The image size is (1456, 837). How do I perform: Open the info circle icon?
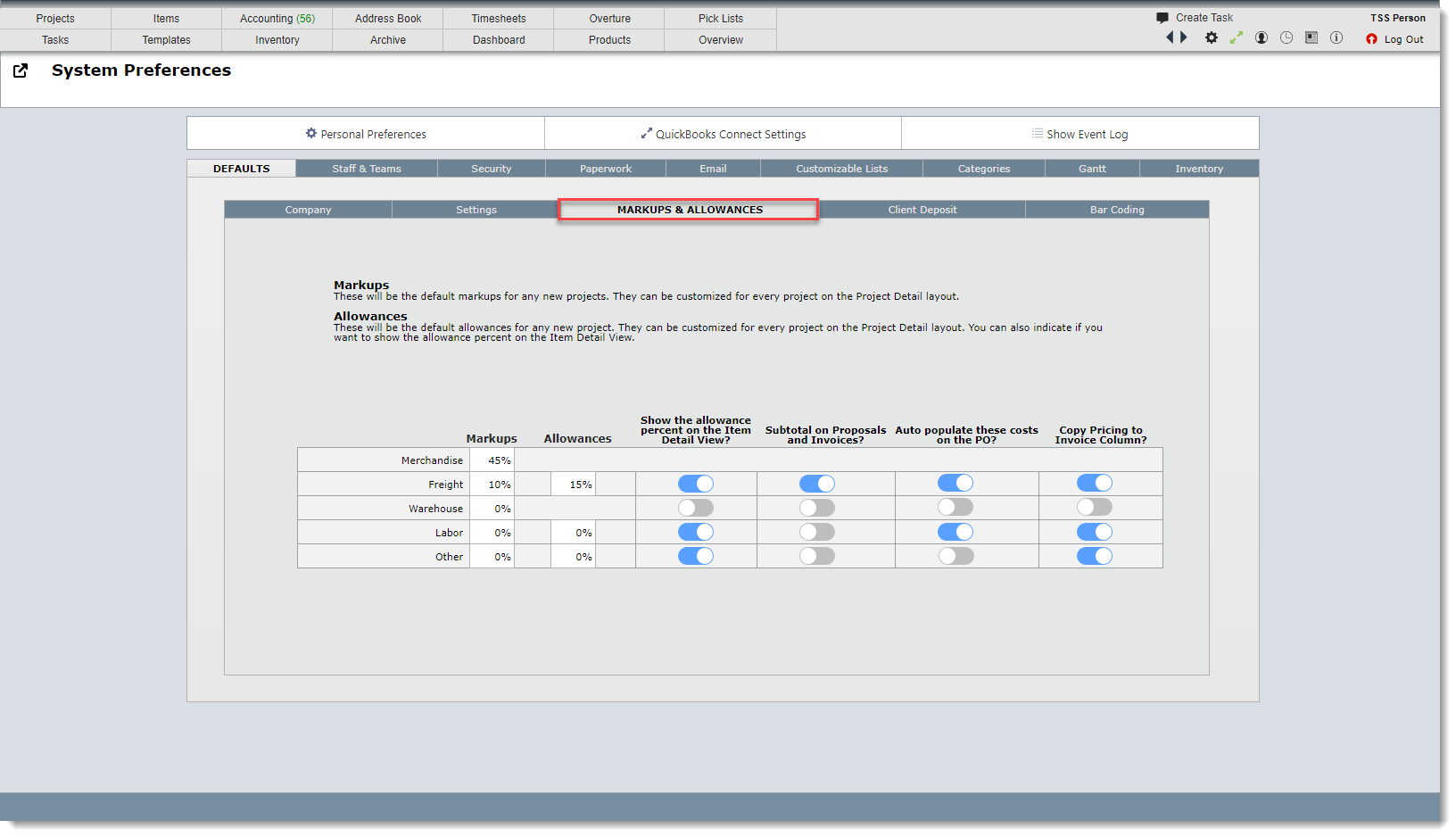(x=1336, y=37)
